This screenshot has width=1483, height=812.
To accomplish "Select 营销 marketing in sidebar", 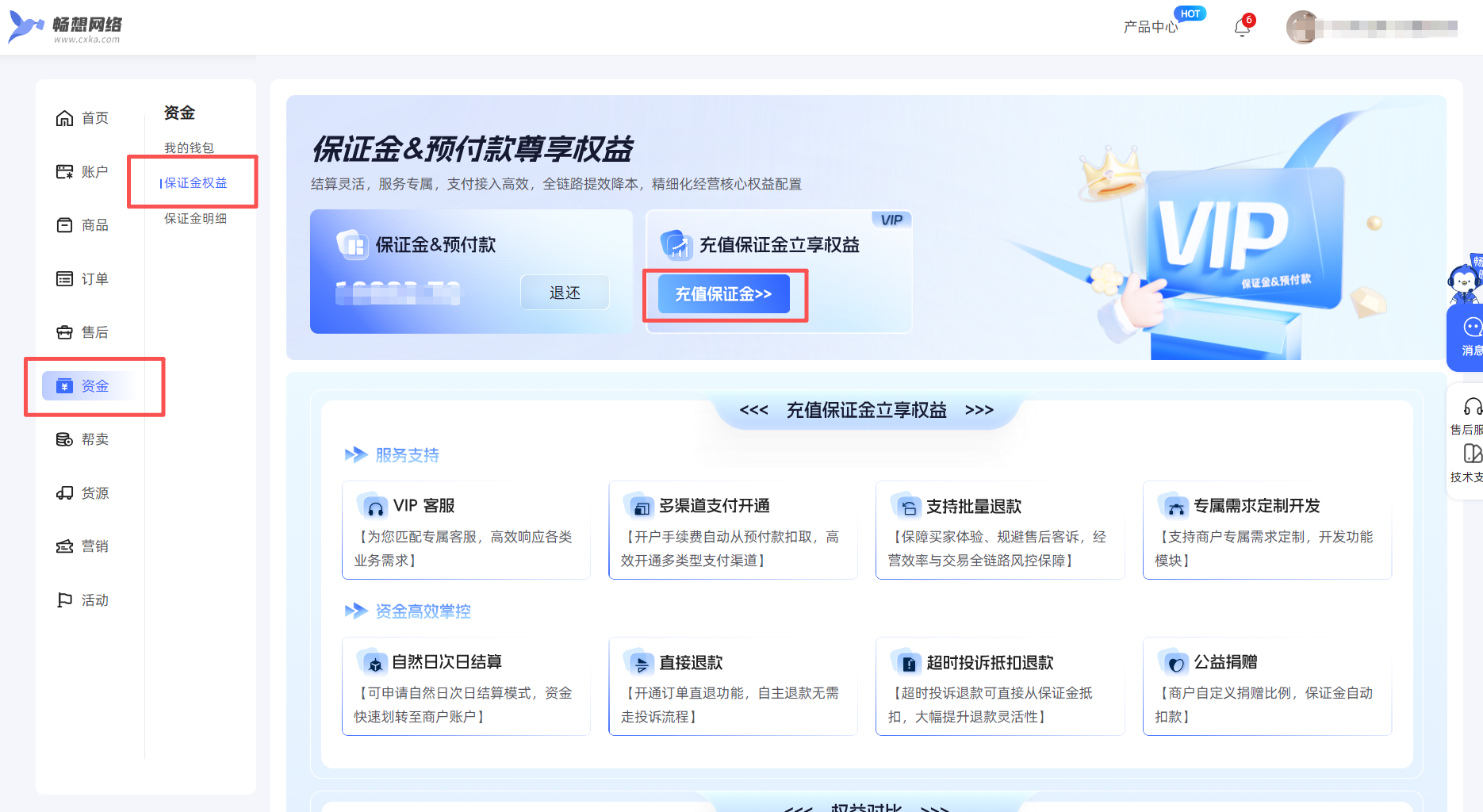I will (82, 546).
